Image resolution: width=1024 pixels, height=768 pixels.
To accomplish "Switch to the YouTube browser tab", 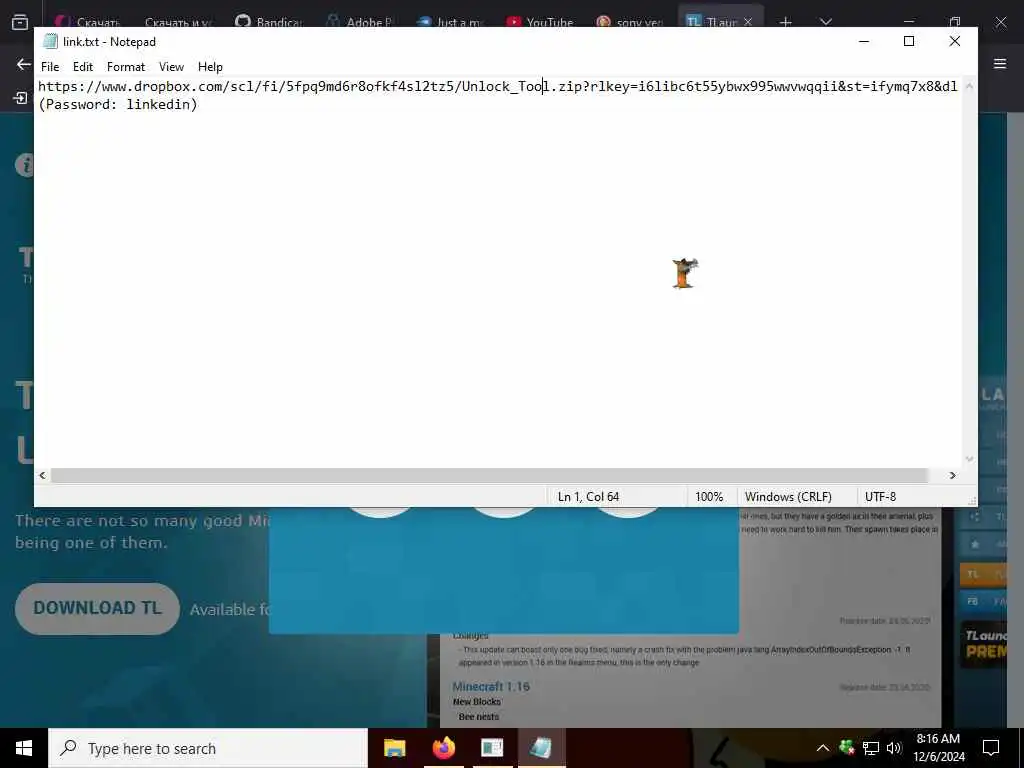I will point(540,22).
